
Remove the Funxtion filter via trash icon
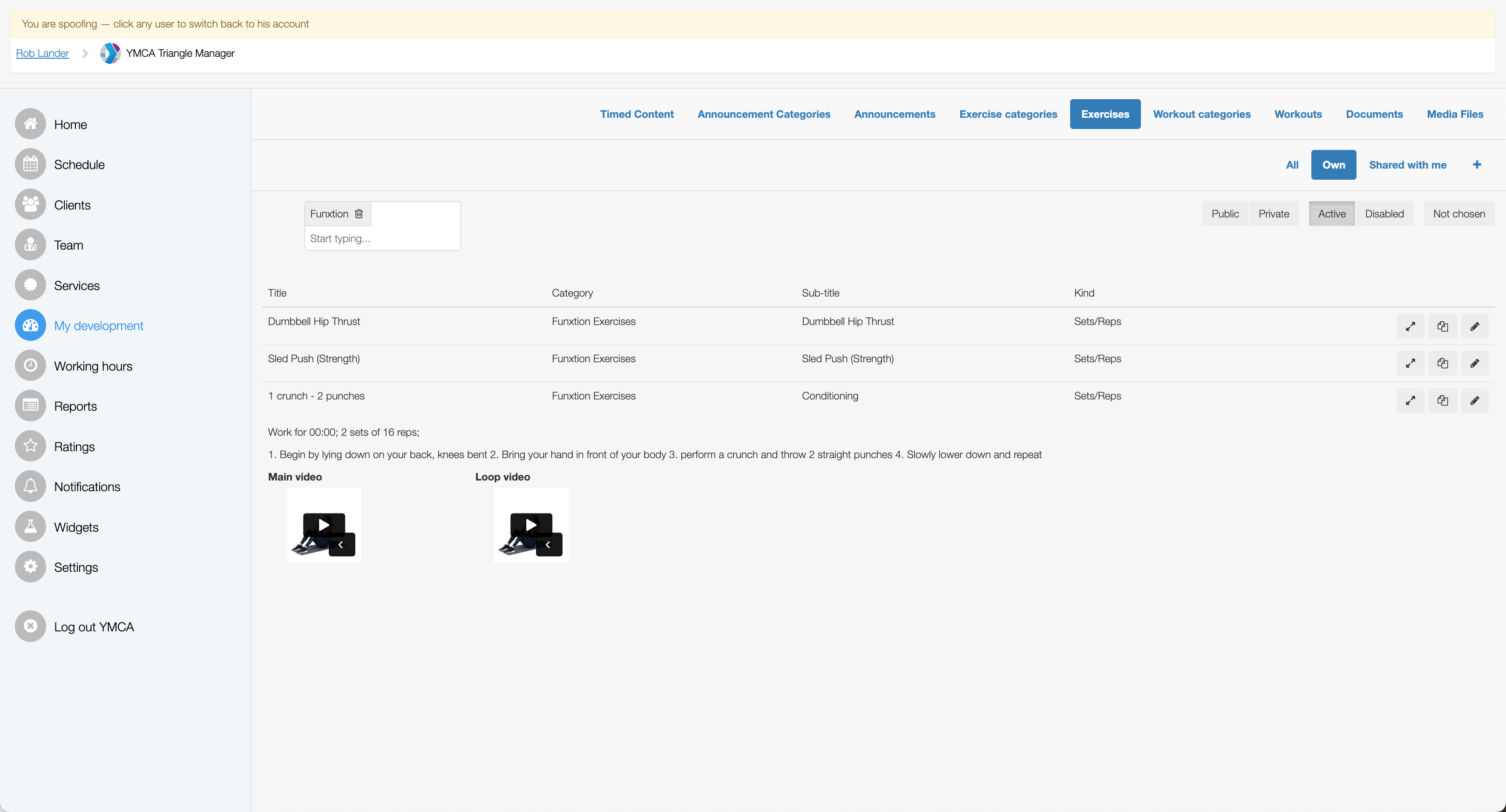(x=359, y=214)
